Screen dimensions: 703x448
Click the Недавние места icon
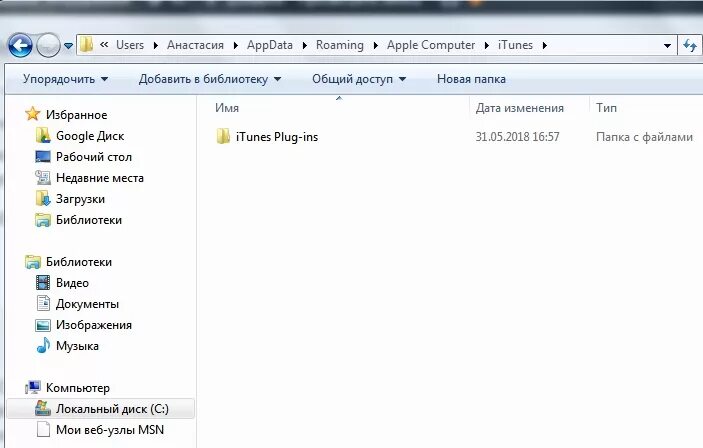(43, 178)
